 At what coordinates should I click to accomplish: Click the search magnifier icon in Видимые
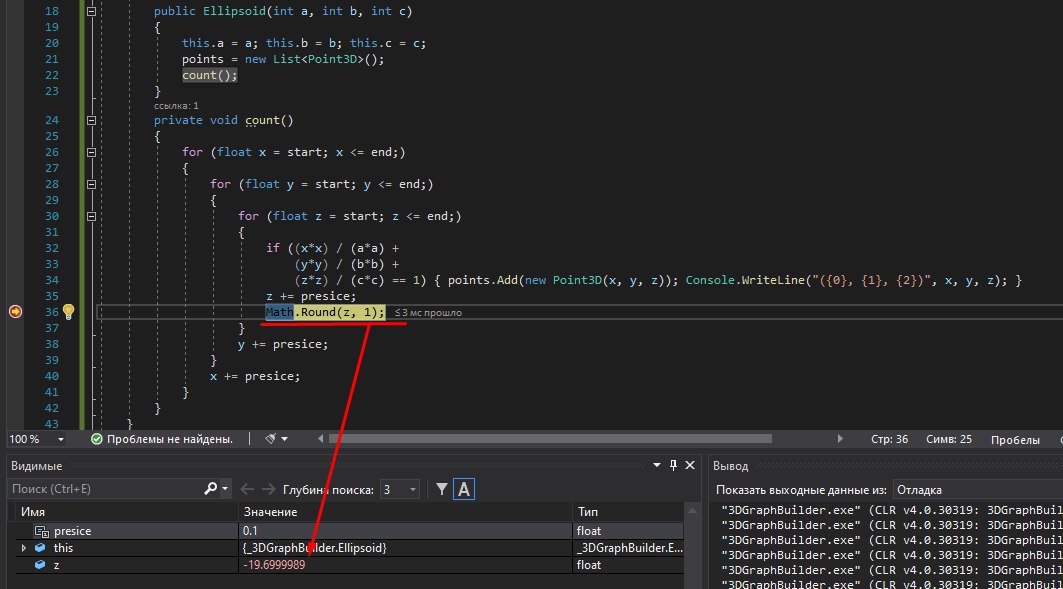[x=210, y=489]
